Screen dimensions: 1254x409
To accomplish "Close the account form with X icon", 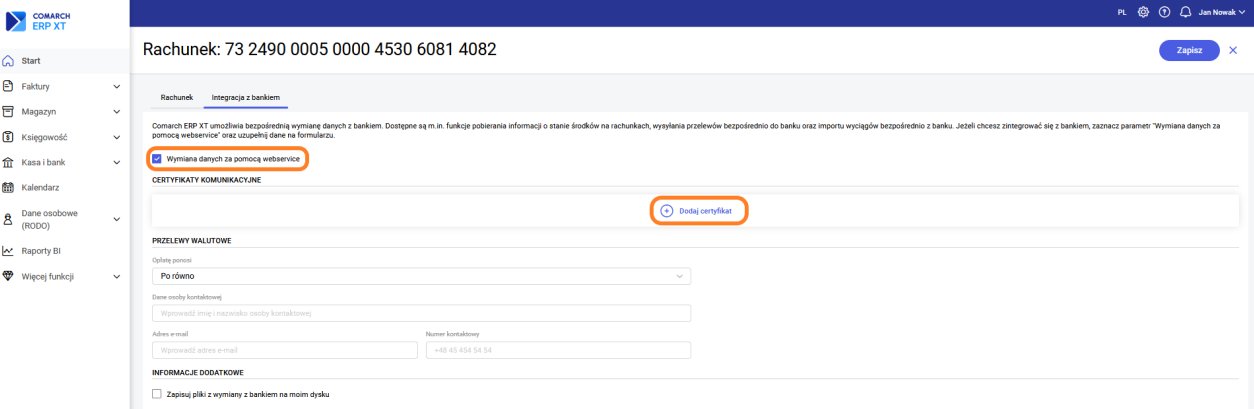I will (x=1233, y=50).
